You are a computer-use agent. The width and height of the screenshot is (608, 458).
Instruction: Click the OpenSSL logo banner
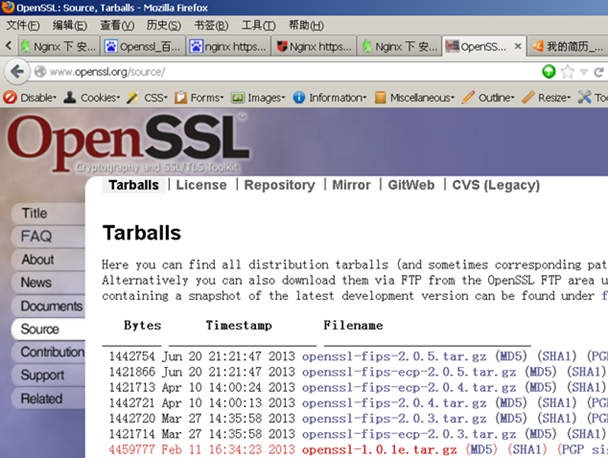128,143
